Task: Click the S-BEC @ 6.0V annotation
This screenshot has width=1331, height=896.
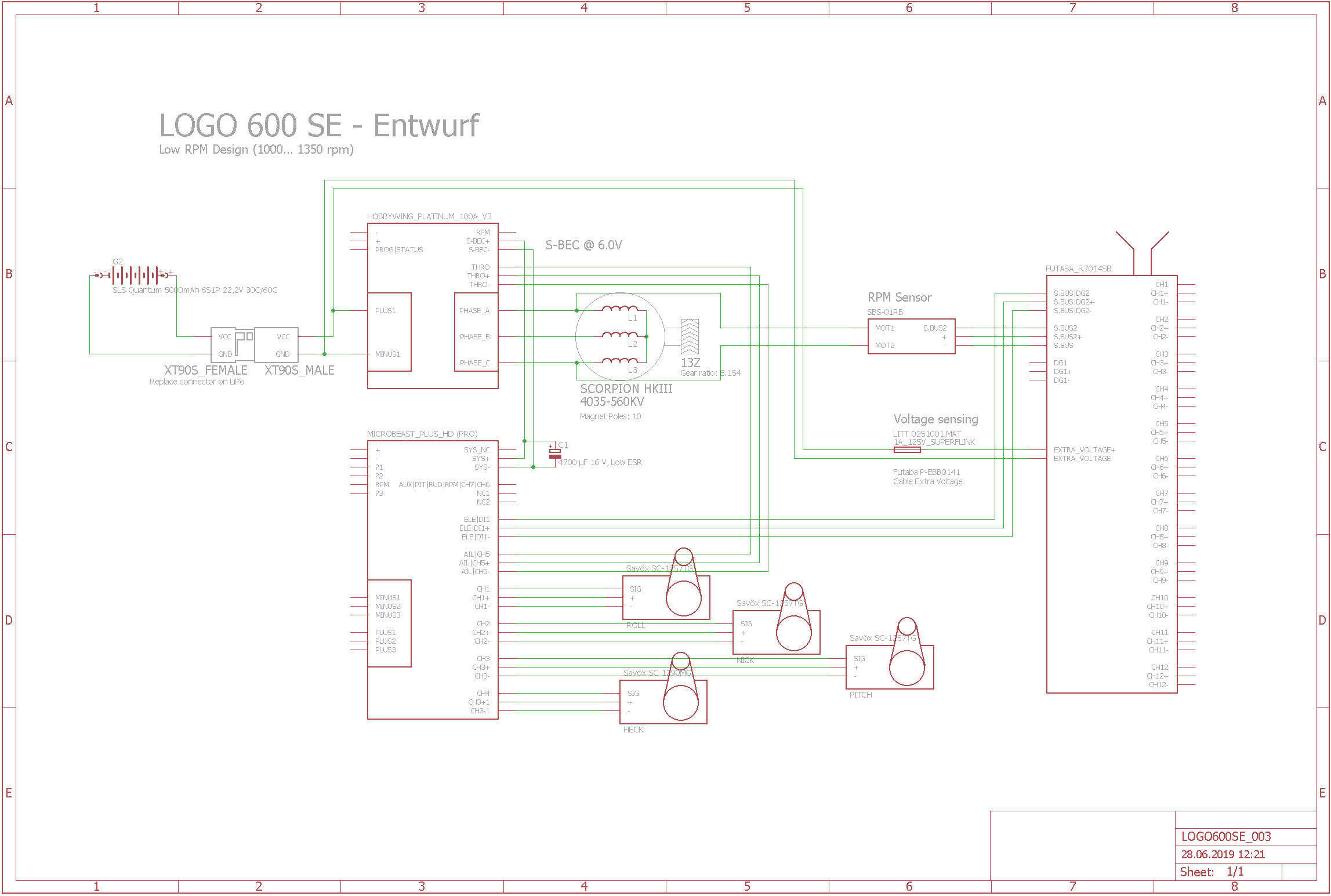Action: coord(583,245)
